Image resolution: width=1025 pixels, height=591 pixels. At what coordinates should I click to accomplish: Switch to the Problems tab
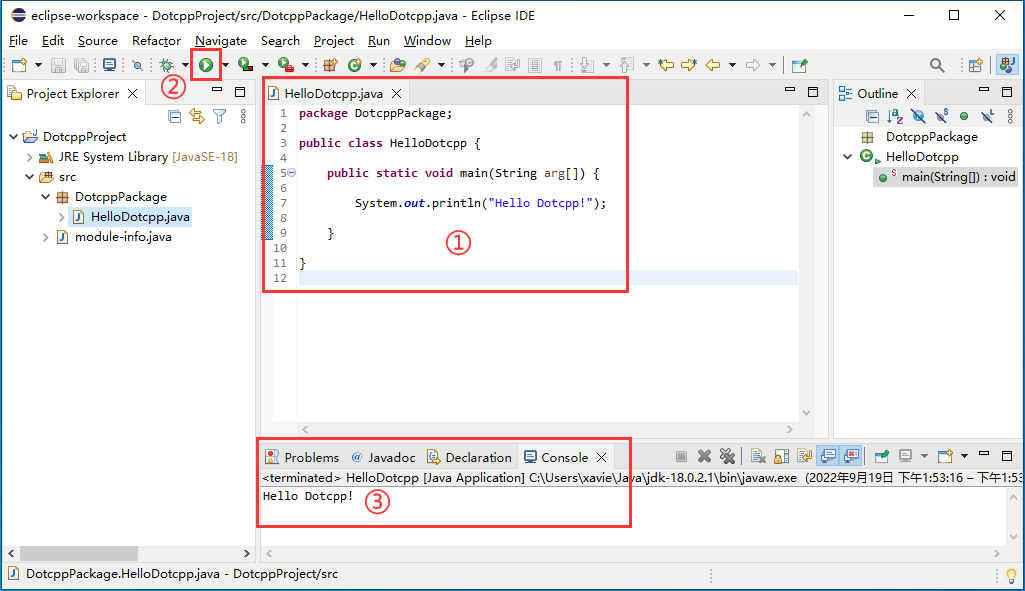(x=302, y=457)
